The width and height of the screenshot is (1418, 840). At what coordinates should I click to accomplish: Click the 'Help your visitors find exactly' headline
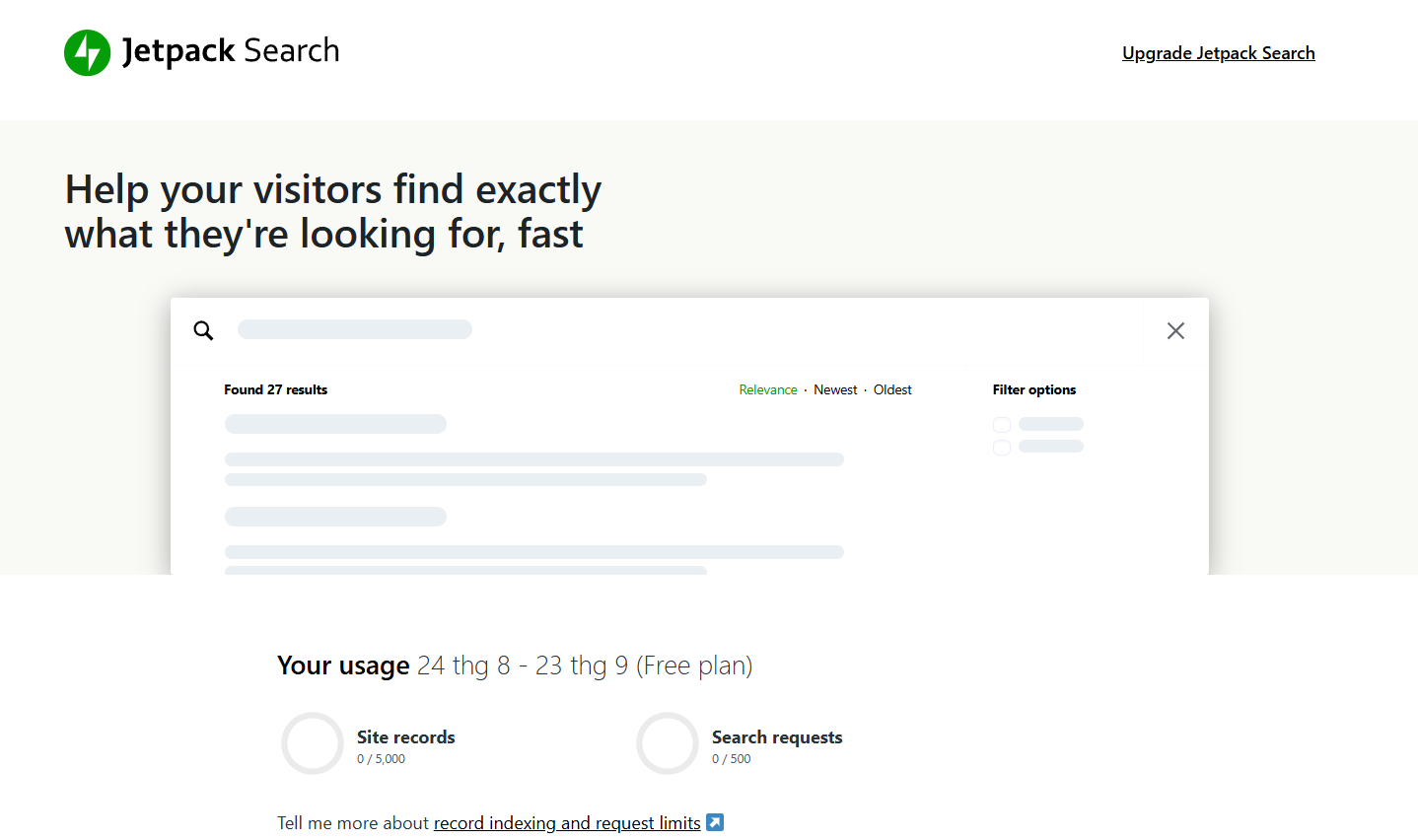[333, 189]
